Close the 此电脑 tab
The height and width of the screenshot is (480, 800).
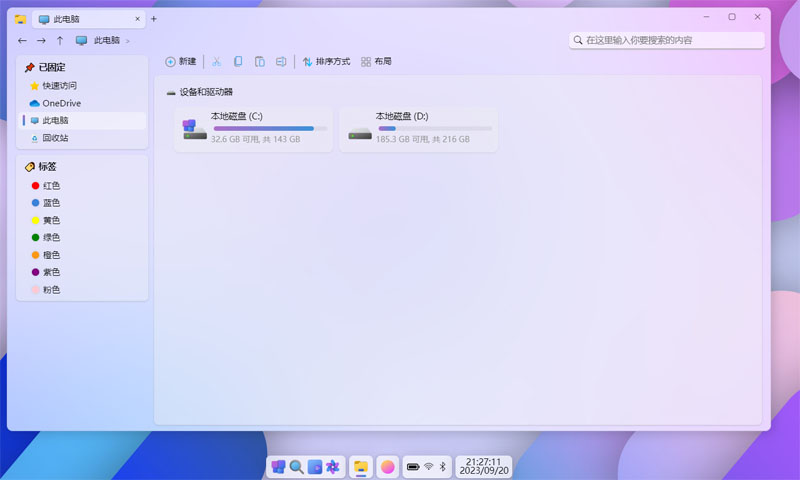tap(137, 19)
